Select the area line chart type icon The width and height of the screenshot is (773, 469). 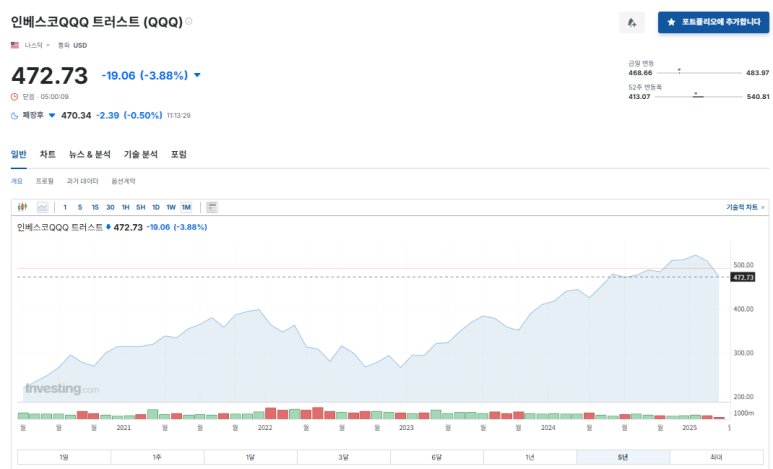(42, 207)
